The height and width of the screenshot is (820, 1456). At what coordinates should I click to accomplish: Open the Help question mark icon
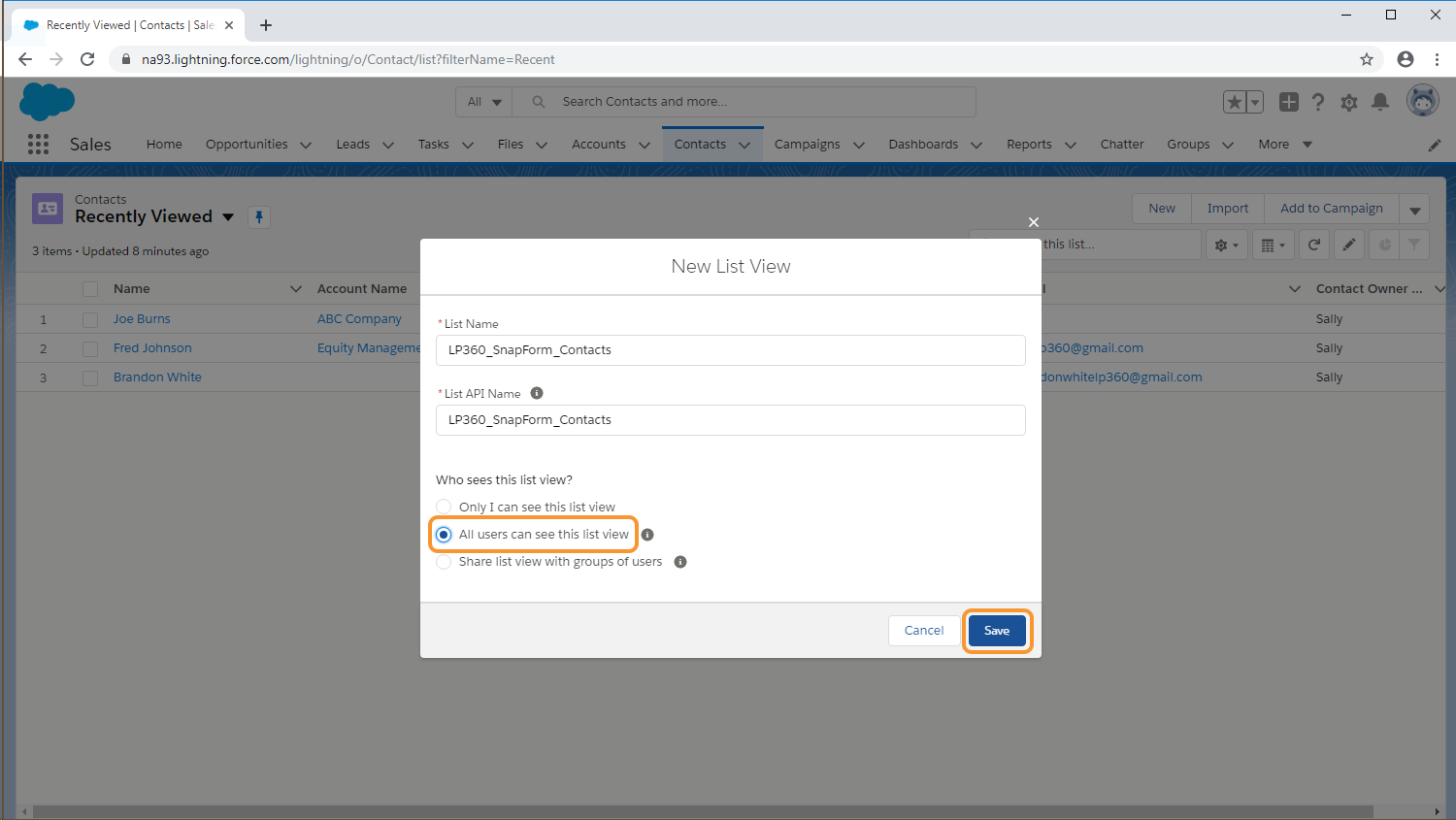click(x=1318, y=102)
